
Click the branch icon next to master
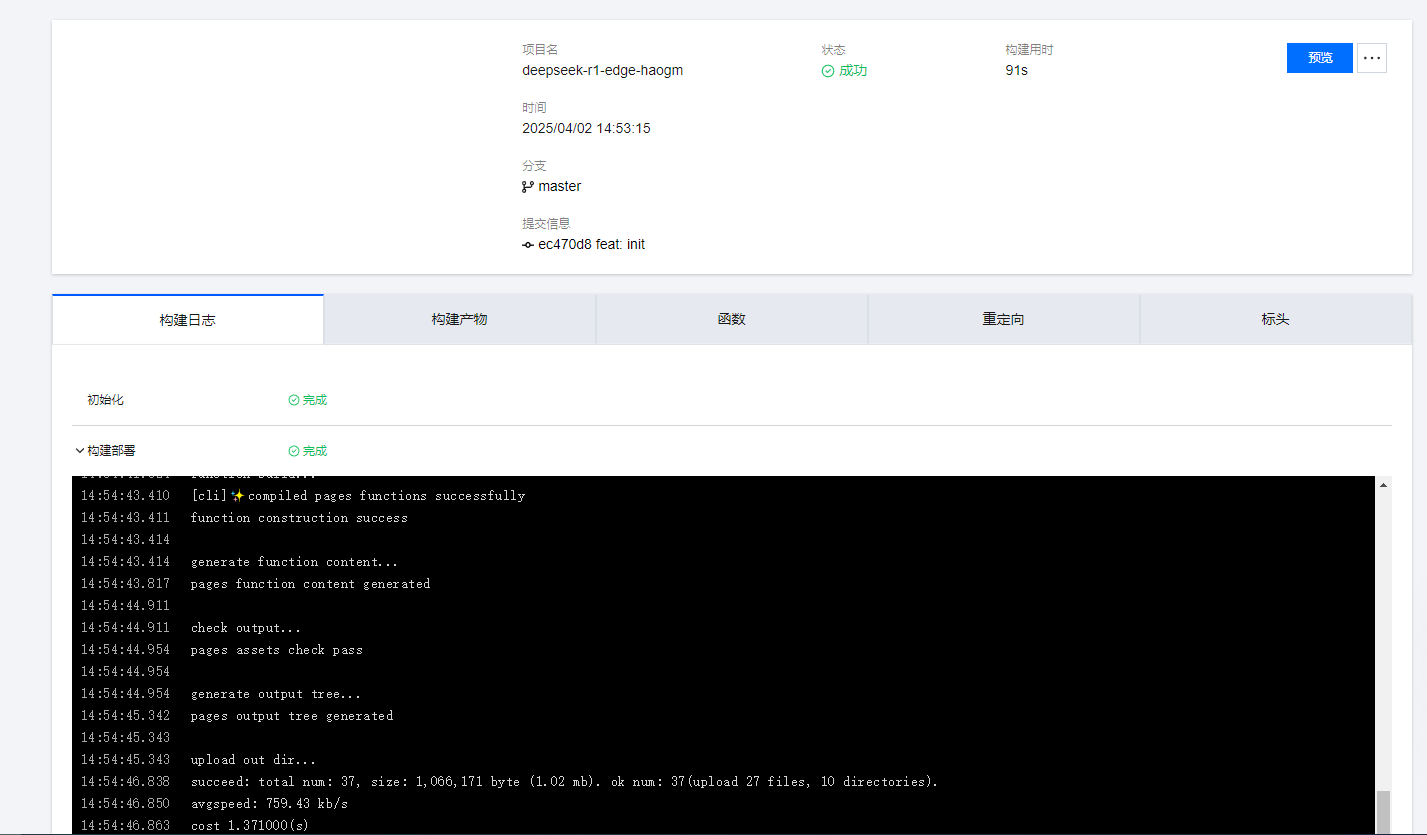coord(528,187)
